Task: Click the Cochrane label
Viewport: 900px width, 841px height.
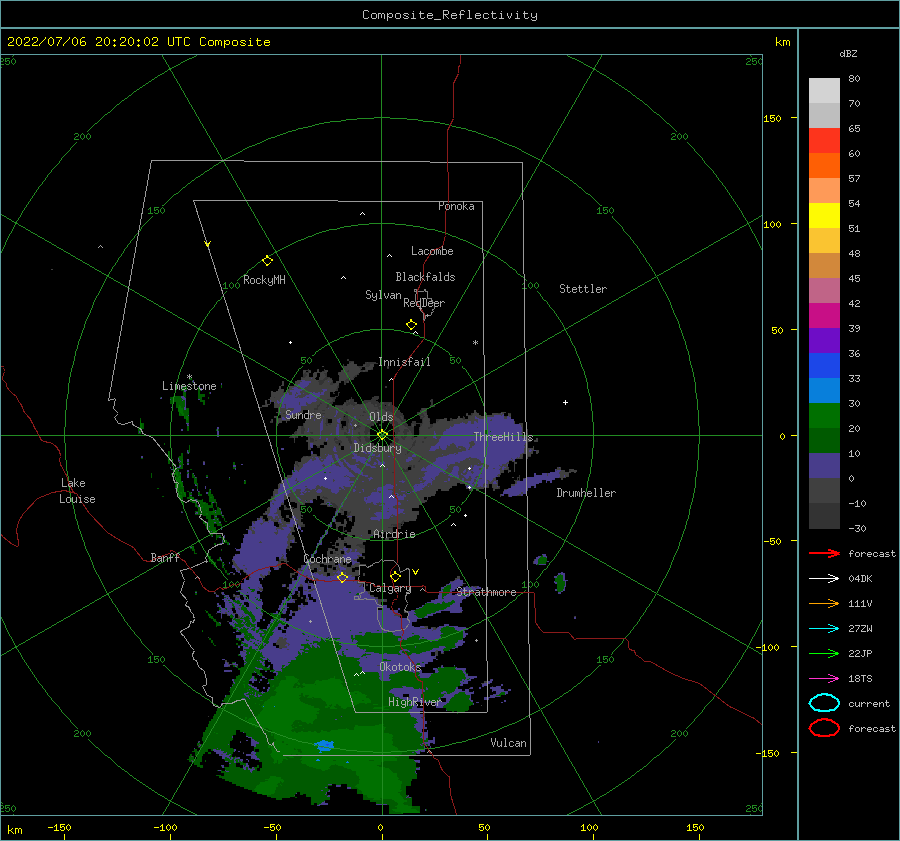Action: (x=327, y=559)
